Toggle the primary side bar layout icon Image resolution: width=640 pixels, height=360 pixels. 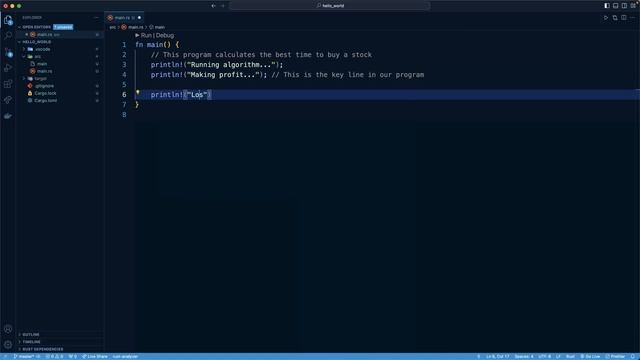click(x=607, y=6)
